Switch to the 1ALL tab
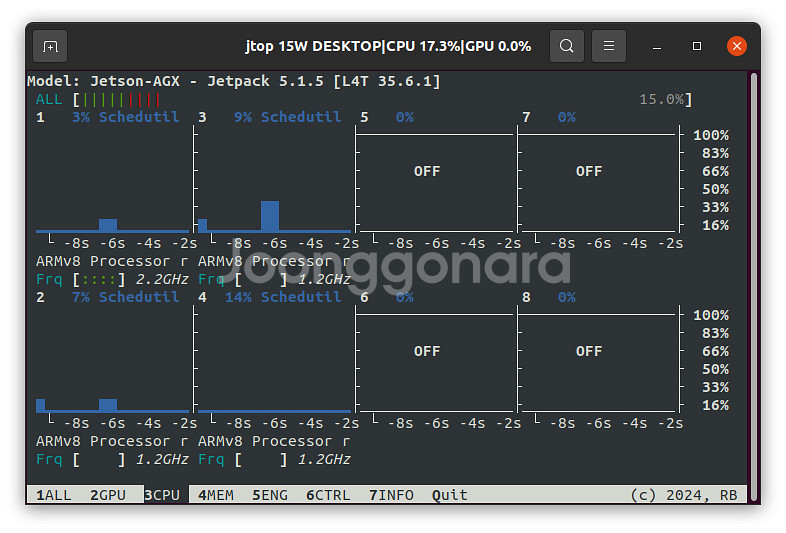786x533 pixels. (x=54, y=495)
